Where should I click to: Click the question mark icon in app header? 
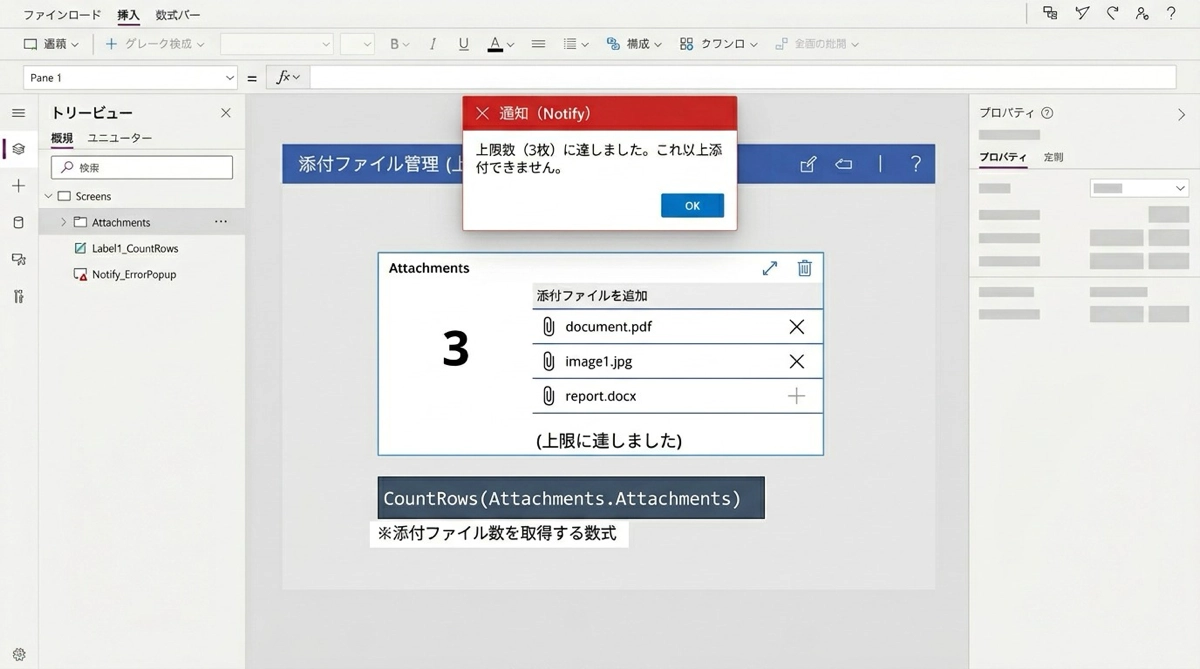[915, 164]
